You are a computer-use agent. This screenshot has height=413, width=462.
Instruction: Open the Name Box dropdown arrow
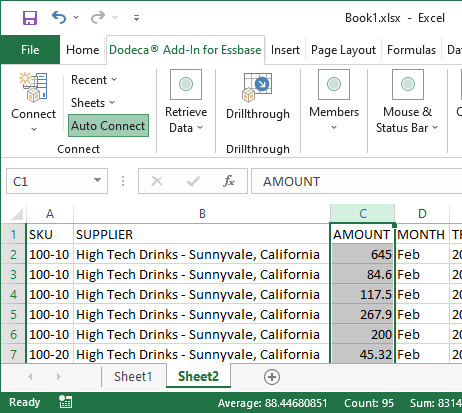pos(97,180)
